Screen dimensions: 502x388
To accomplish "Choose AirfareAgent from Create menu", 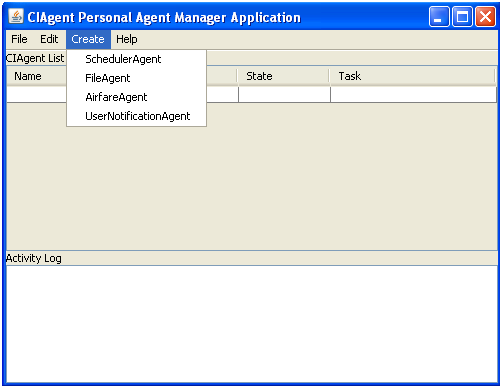I will click(136, 97).
